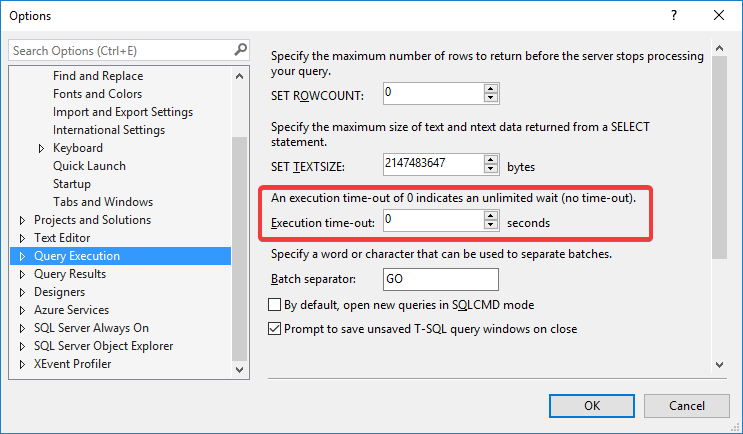
Task: Increase SET ROWCOUNT with the up arrow
Action: click(x=491, y=89)
